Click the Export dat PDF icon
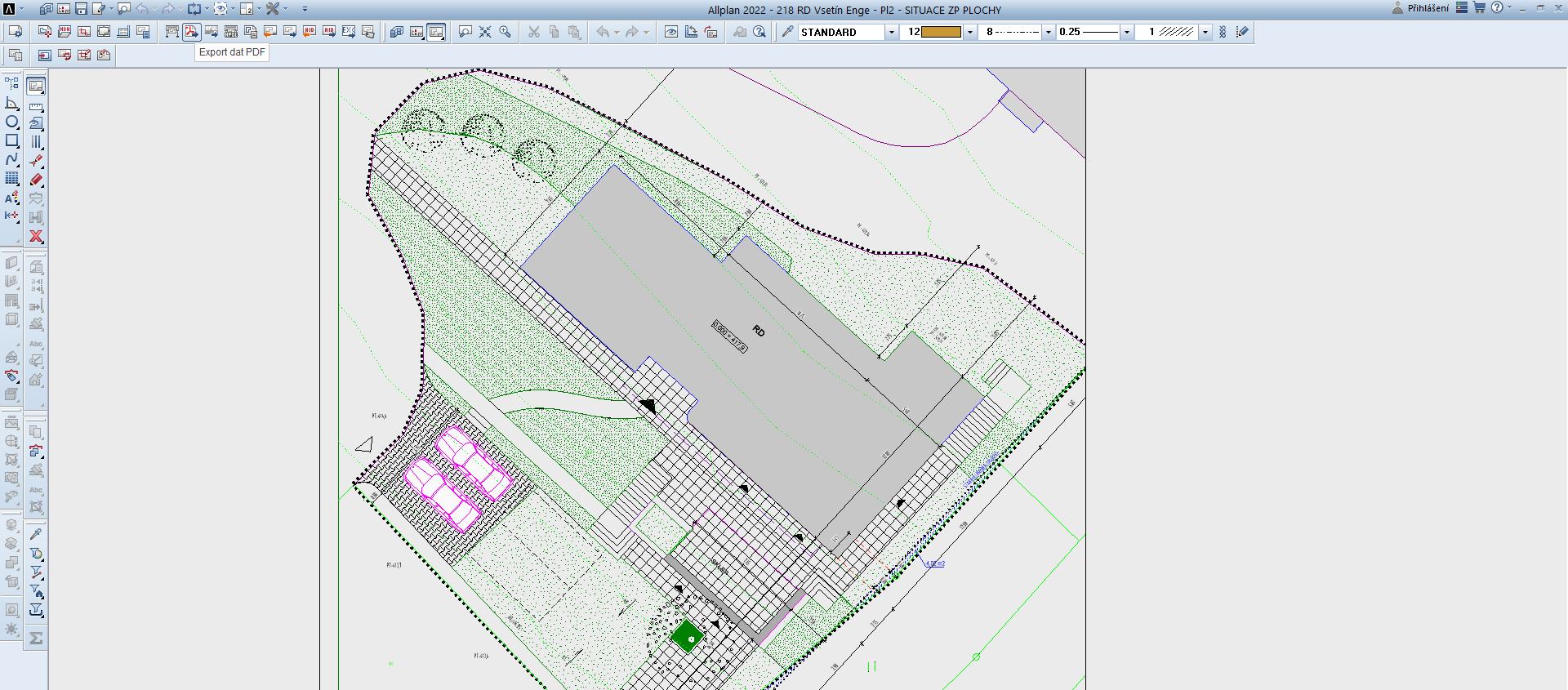The width and height of the screenshot is (1568, 690). click(191, 32)
